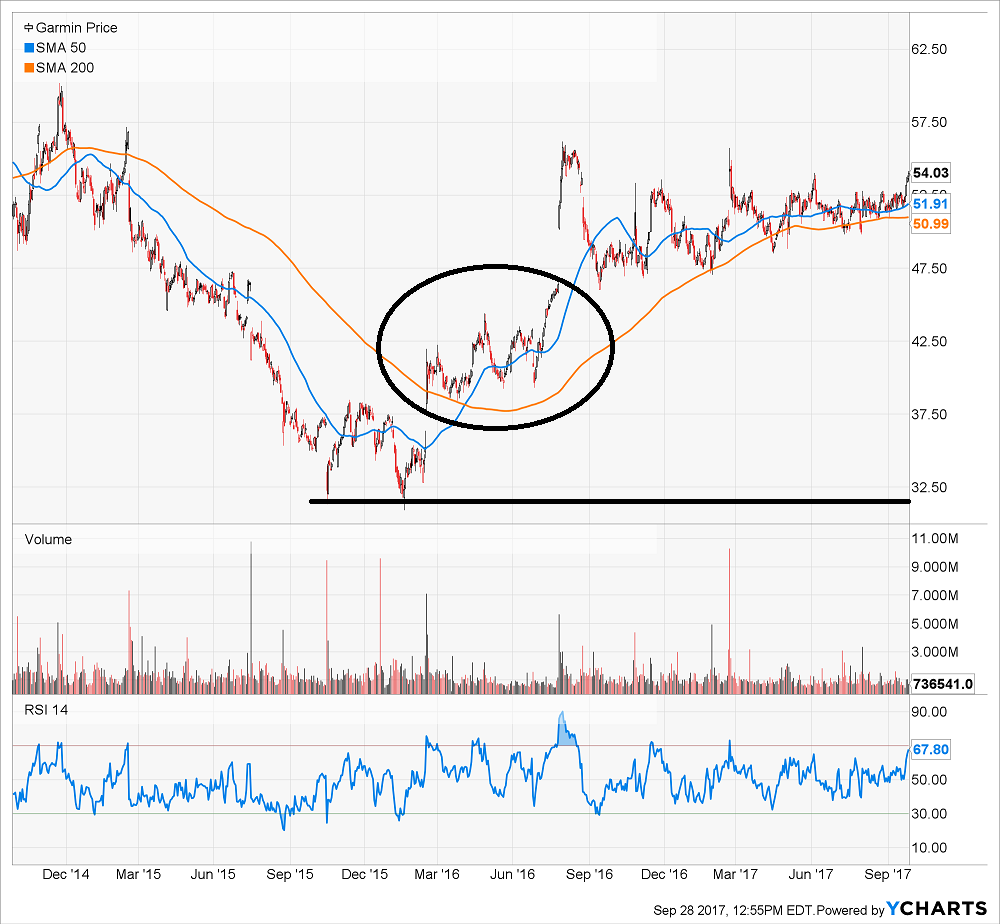Image resolution: width=1000 pixels, height=924 pixels.
Task: Click the 3.000M volume axis label
Action: 935,652
